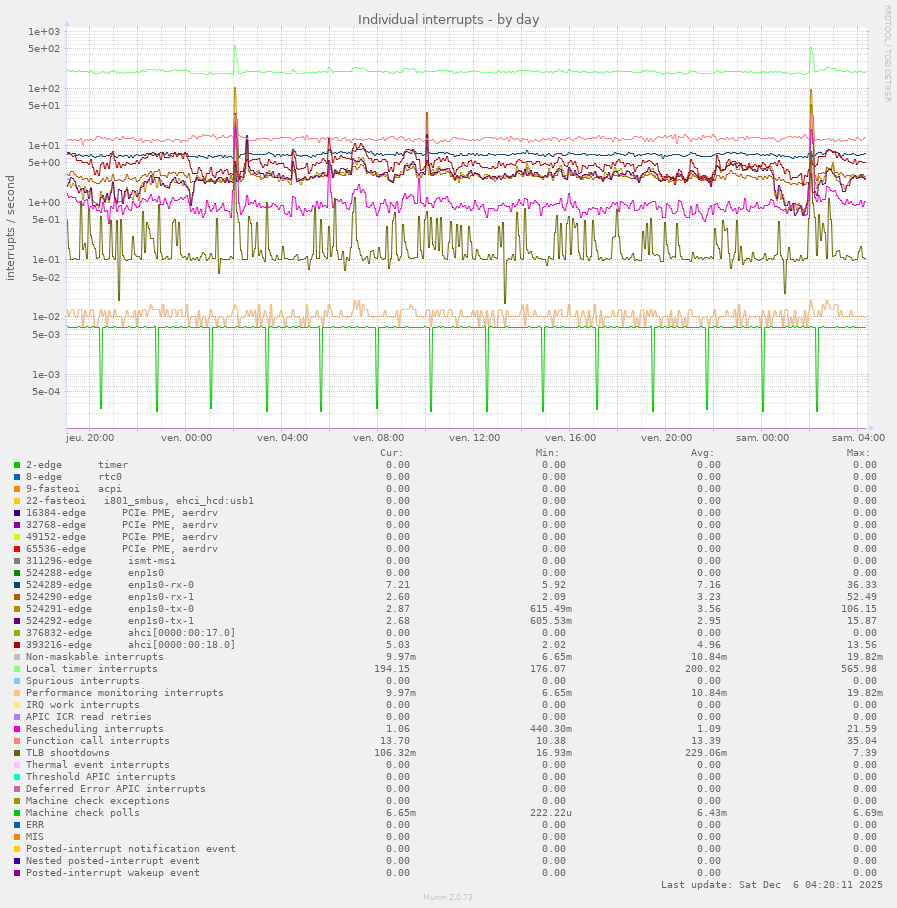Click the Max: column header
The width and height of the screenshot is (897, 908).
858,453
